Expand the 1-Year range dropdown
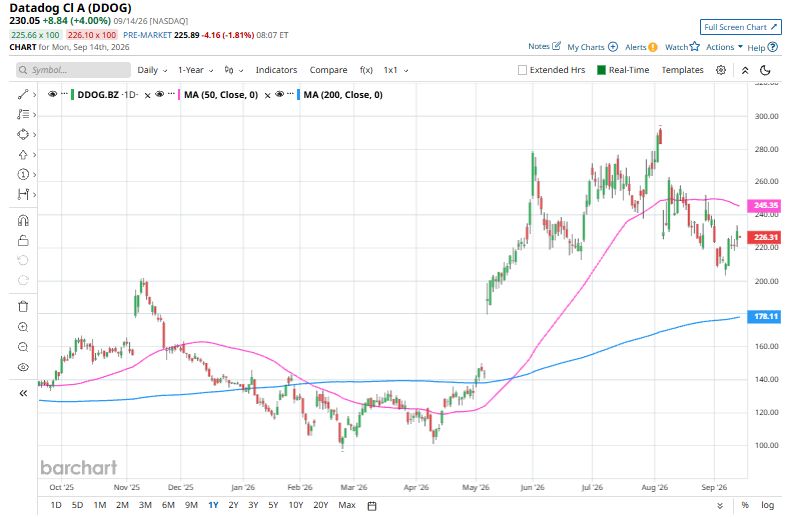This screenshot has height=517, width=785. (x=196, y=70)
